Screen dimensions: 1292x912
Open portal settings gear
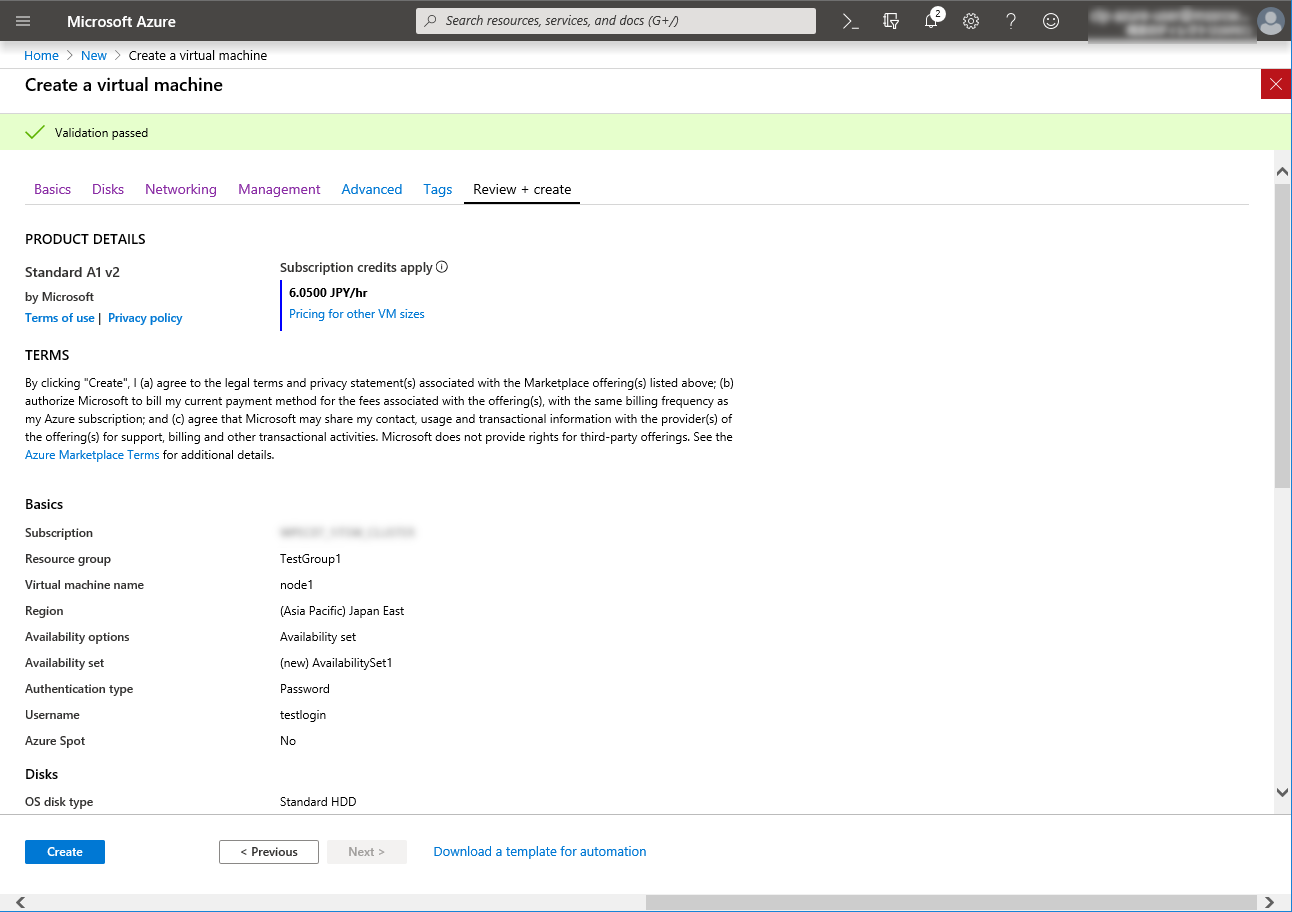point(971,21)
